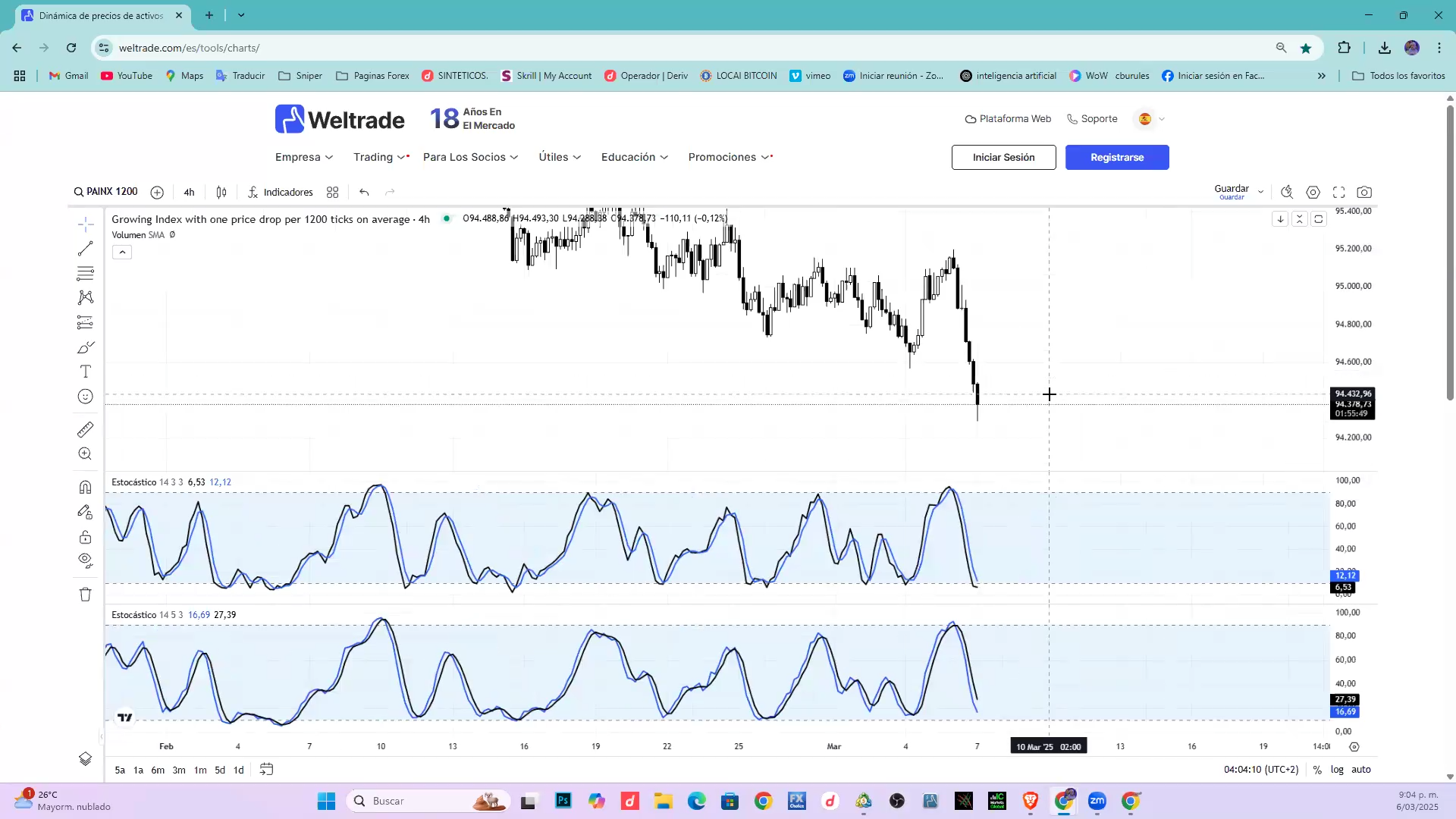
Task: Toggle lock all drawings icon
Action: [x=85, y=538]
